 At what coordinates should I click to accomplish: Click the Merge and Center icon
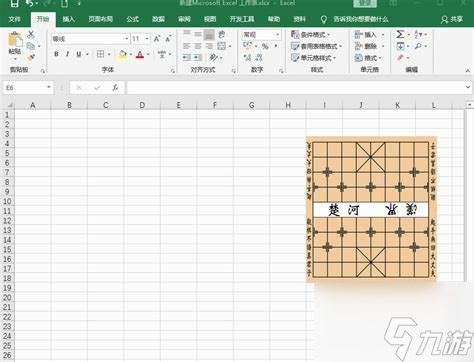(221, 46)
